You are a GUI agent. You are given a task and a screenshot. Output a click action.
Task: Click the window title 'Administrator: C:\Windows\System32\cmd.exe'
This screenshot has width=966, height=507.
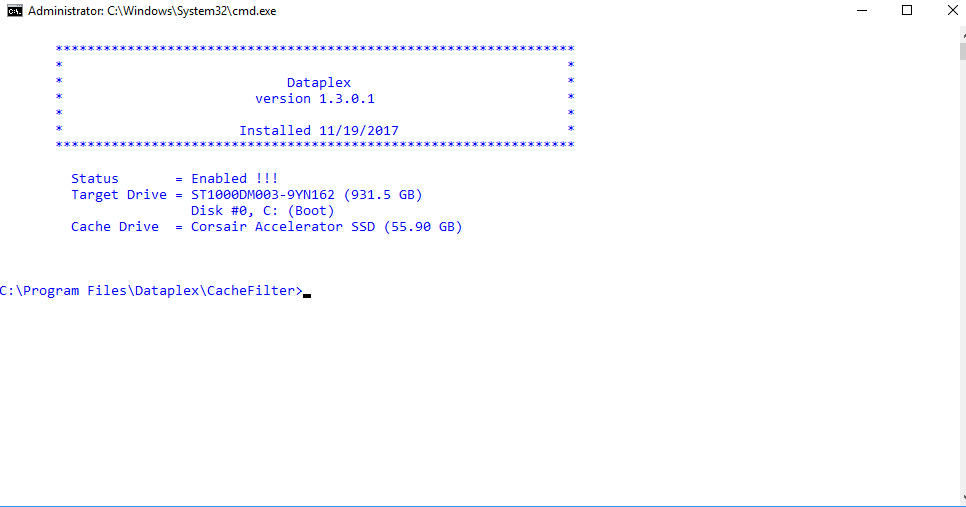(152, 11)
